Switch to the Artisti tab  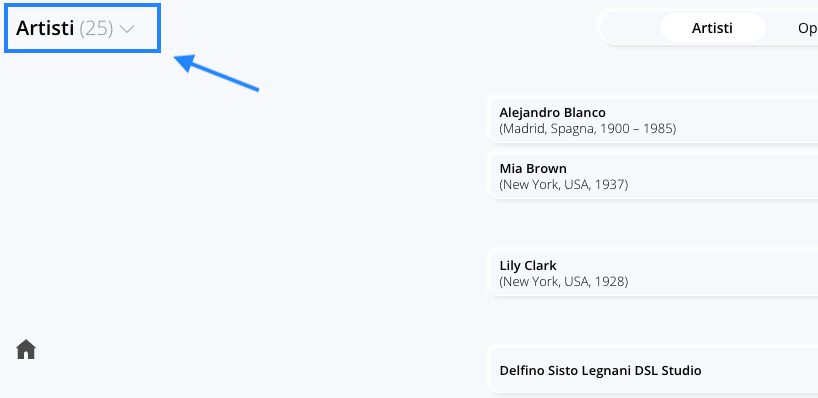point(712,28)
